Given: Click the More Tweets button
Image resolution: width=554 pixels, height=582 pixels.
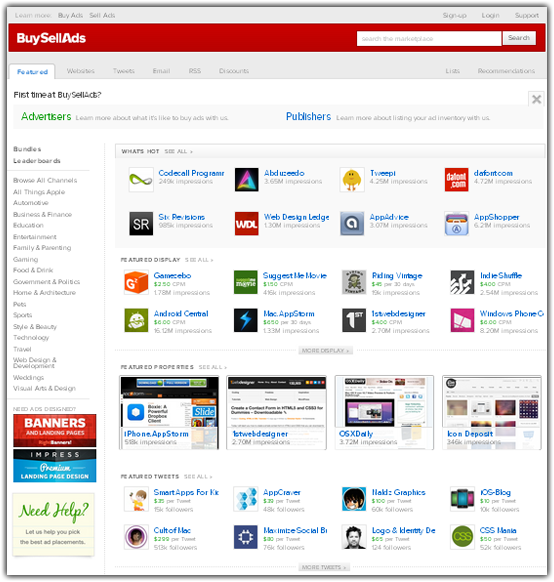Looking at the screenshot, I should tap(324, 567).
